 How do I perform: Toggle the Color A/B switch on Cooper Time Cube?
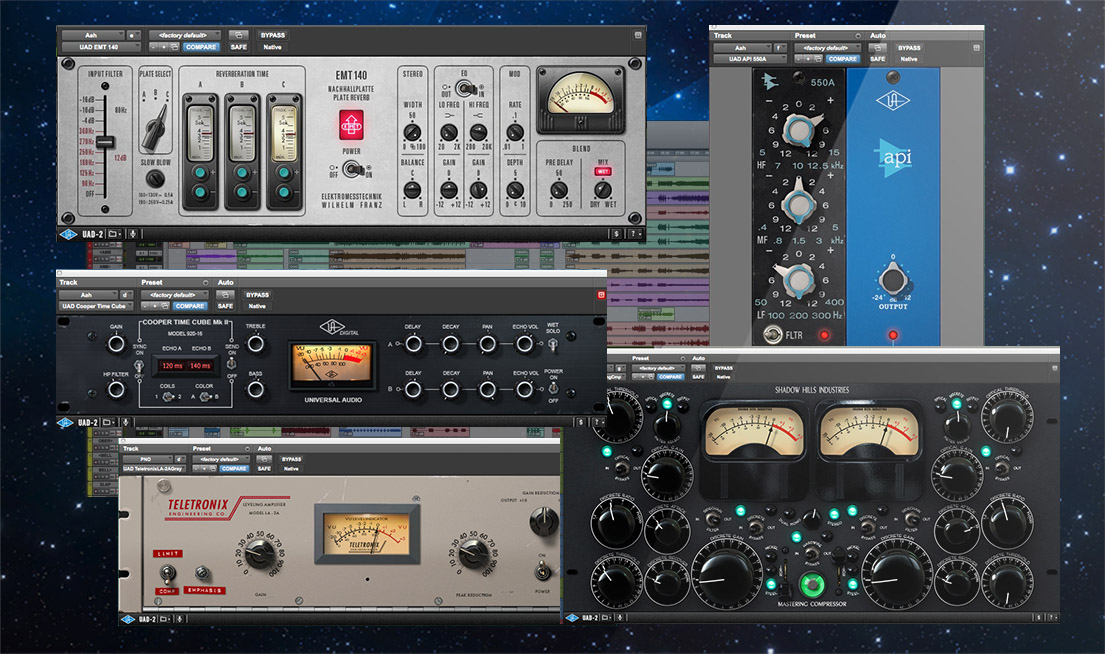(204, 397)
